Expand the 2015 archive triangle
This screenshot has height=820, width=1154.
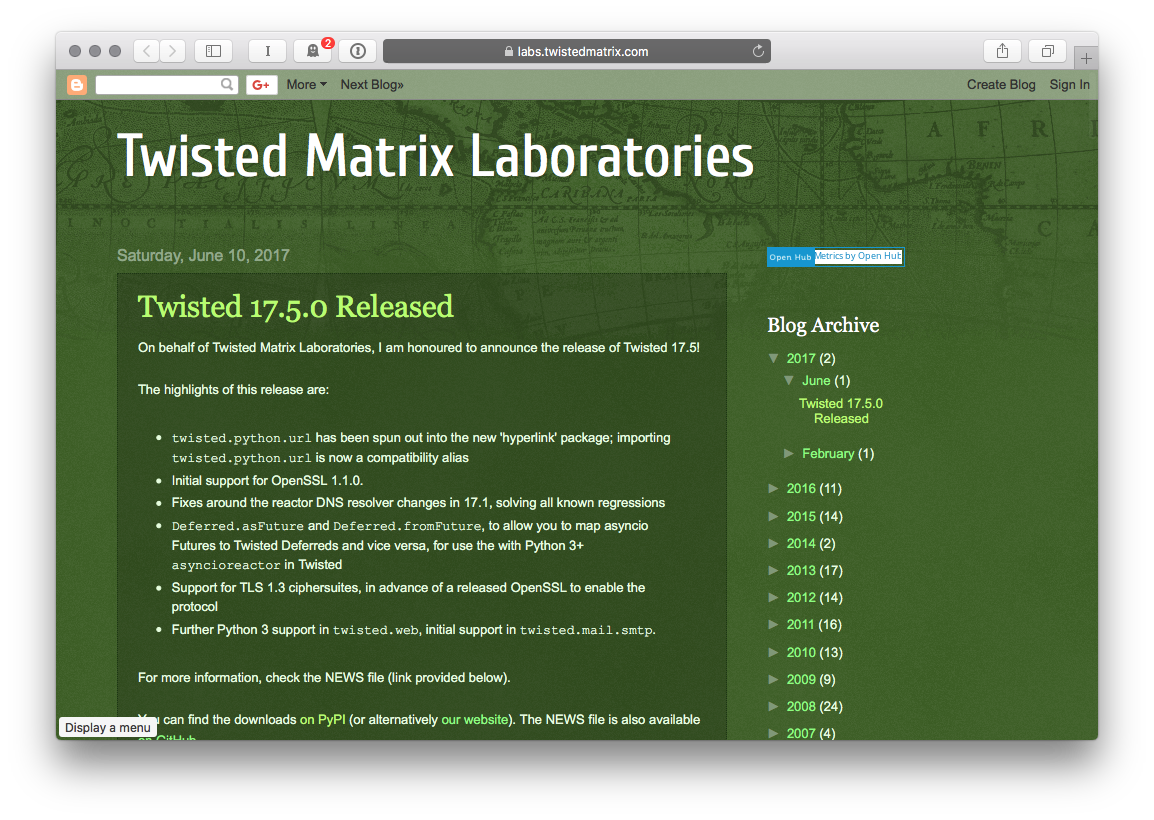(774, 516)
